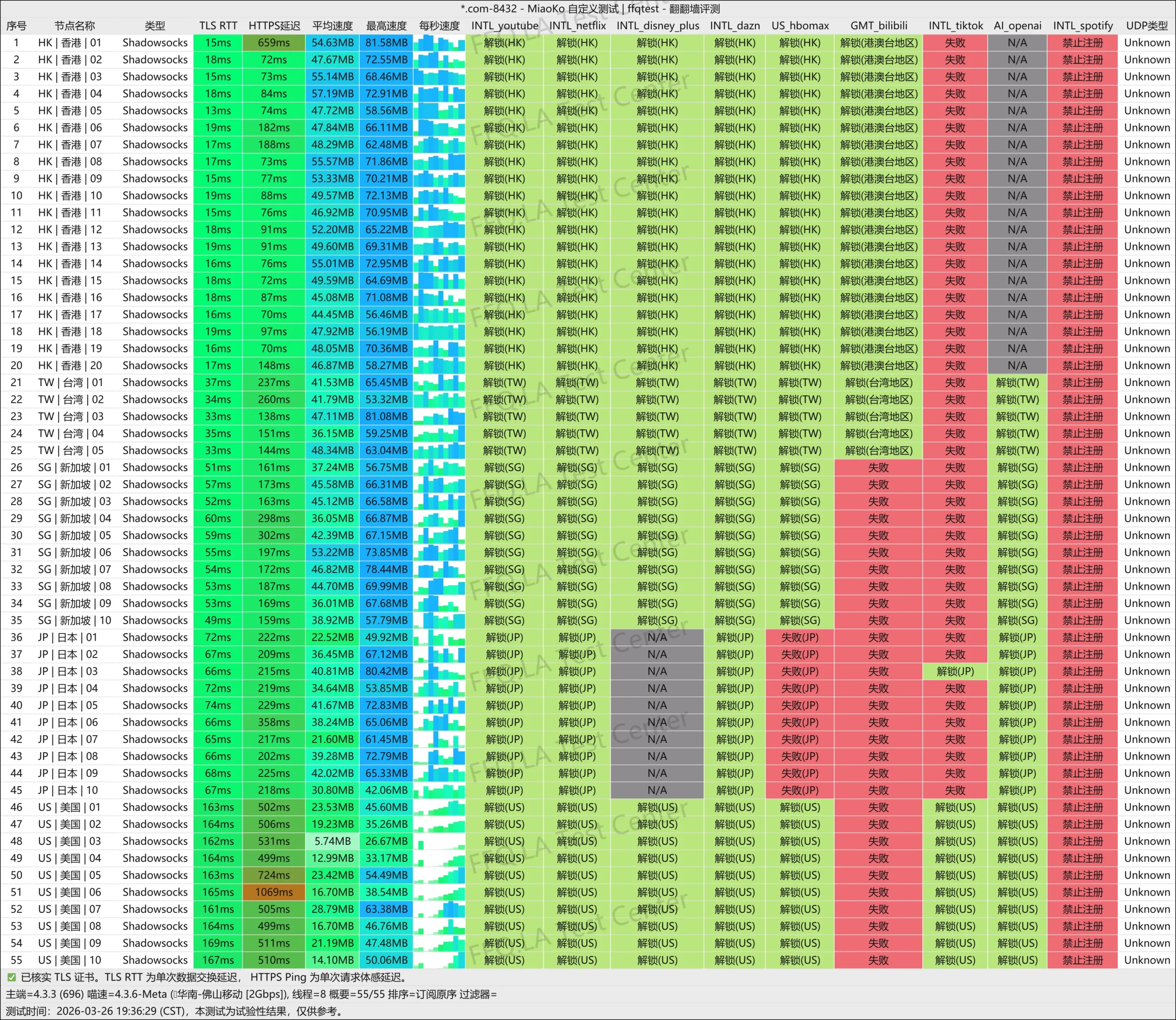Select node name TW | 台湾 | 03
The width and height of the screenshot is (1176, 1020).
point(71,417)
